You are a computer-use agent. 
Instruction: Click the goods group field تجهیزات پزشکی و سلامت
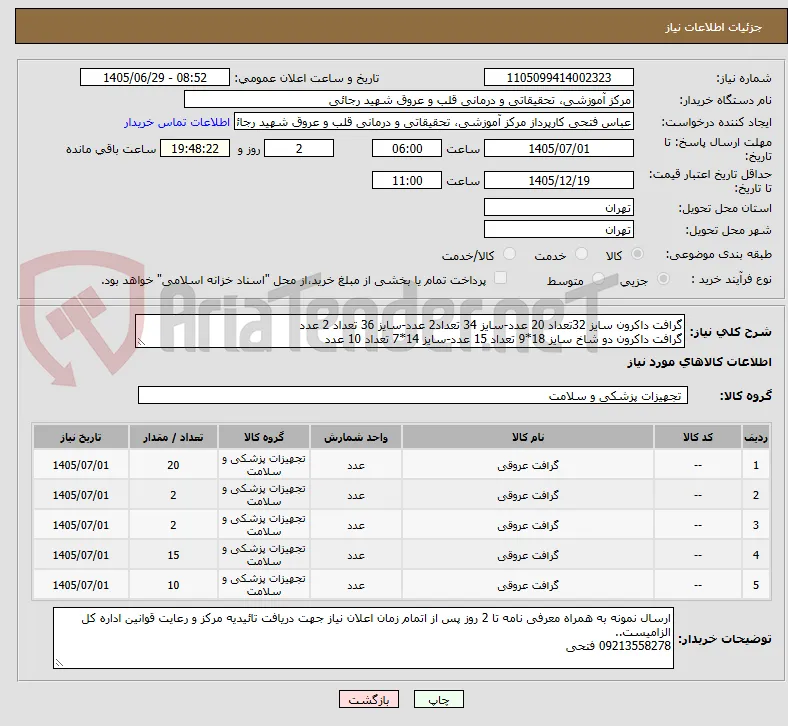tap(413, 395)
